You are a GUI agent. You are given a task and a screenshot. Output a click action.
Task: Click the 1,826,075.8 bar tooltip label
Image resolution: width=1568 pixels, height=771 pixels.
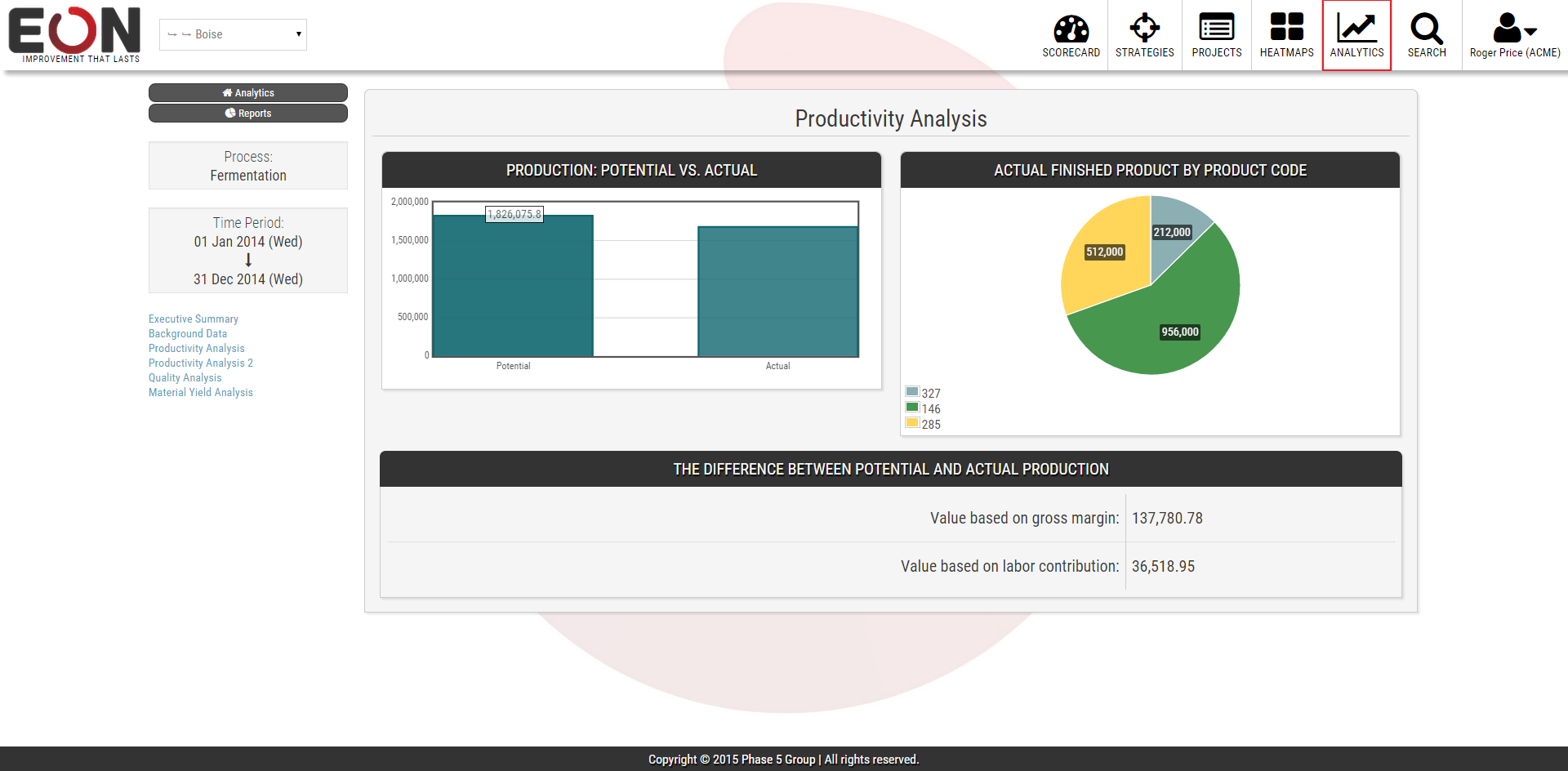point(514,214)
